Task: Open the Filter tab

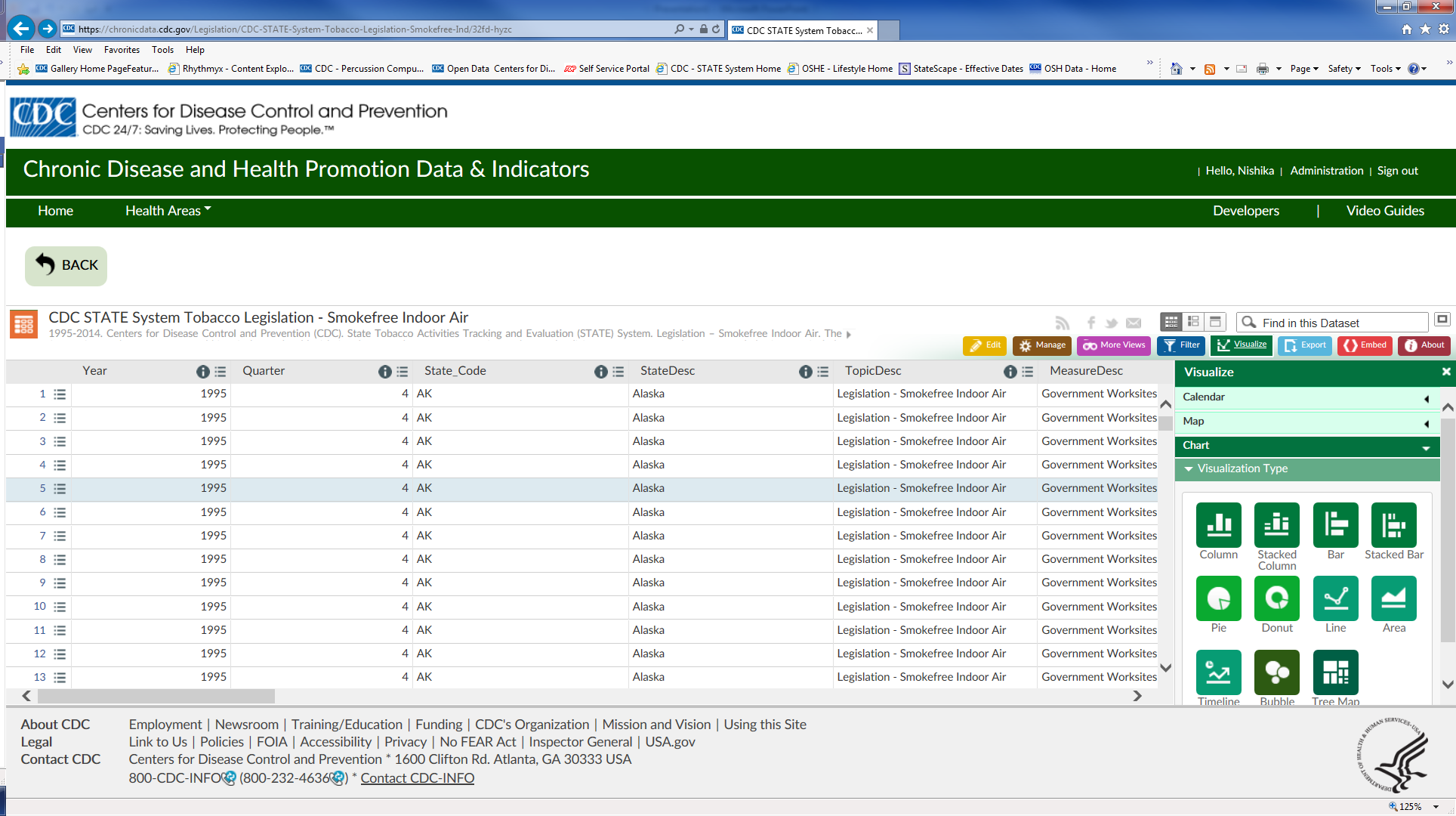Action: 1181,345
